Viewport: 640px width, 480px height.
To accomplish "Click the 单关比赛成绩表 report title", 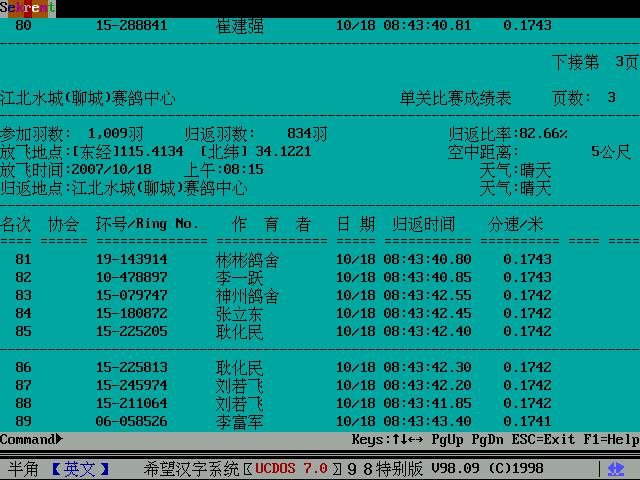I will coord(455,98).
